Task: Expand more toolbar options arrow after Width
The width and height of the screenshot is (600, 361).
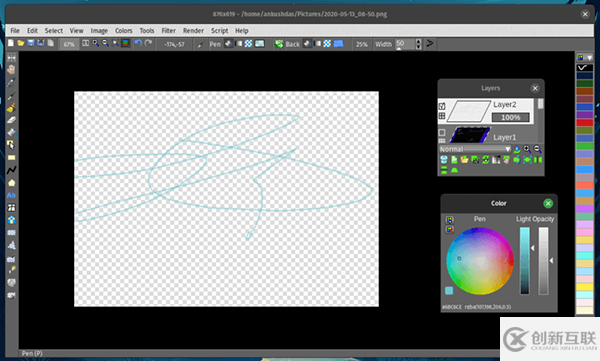Action: 430,44
